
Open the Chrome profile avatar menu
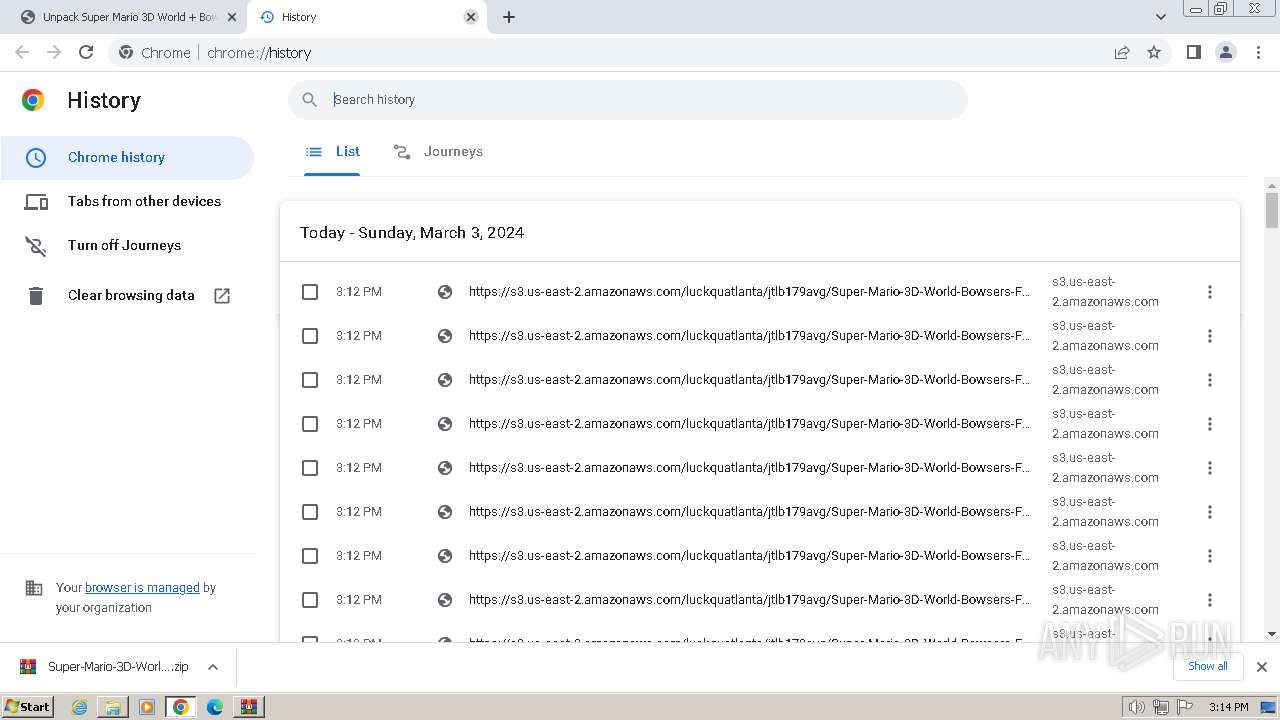point(1225,52)
